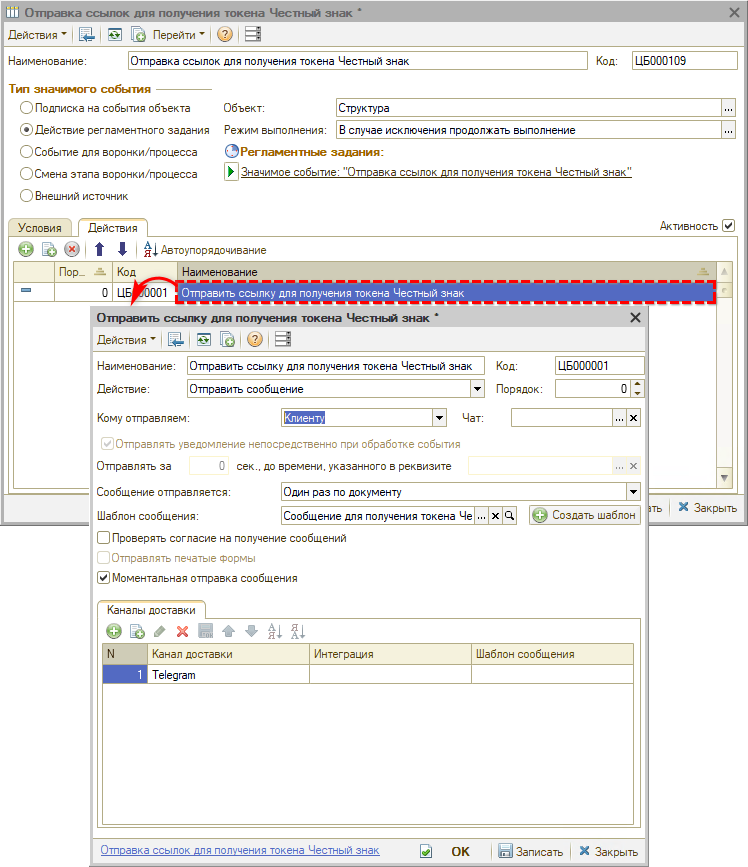Move selected action up with blue arrow
This screenshot has width=748, height=867.
[99, 249]
